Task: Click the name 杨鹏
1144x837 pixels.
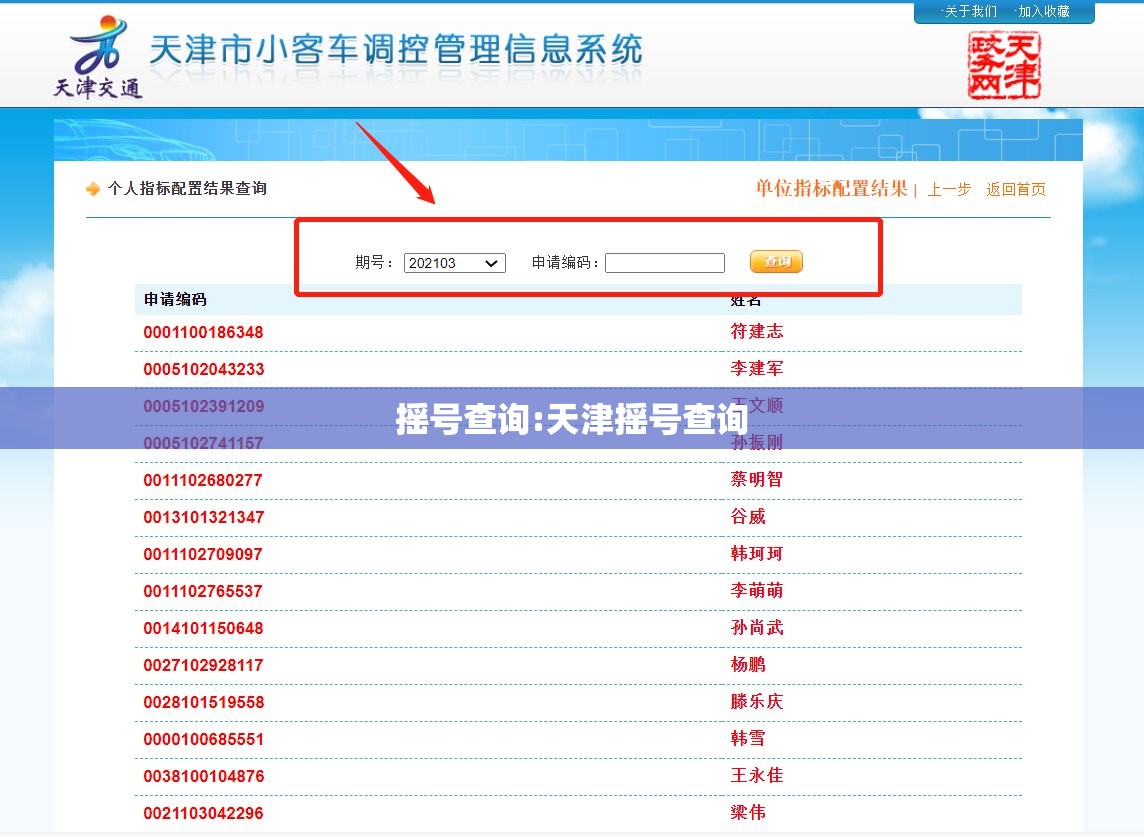Action: 748,664
